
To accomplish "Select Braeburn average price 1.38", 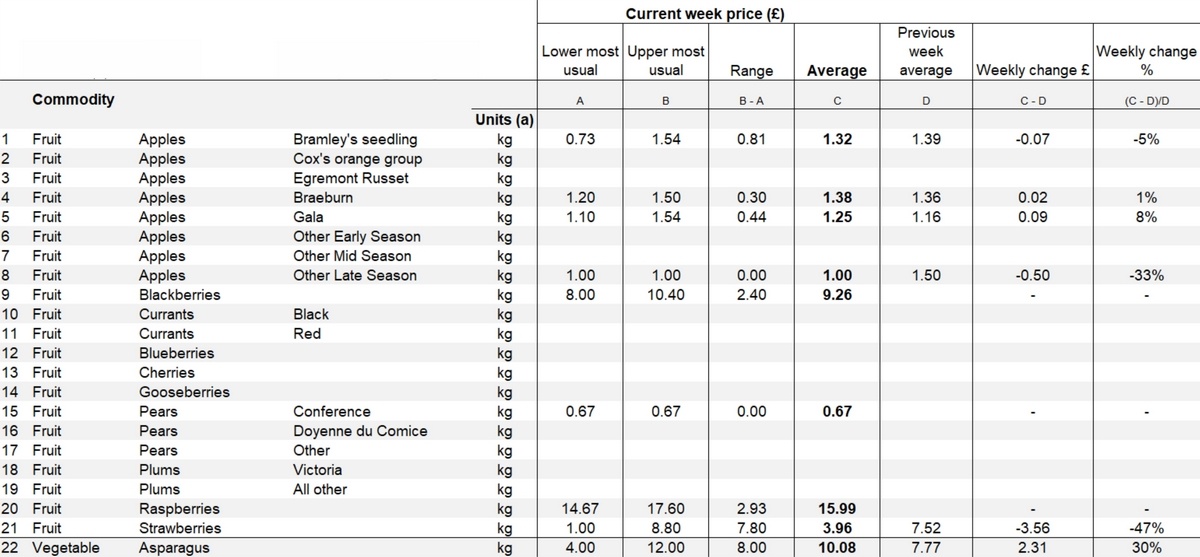I will point(836,198).
